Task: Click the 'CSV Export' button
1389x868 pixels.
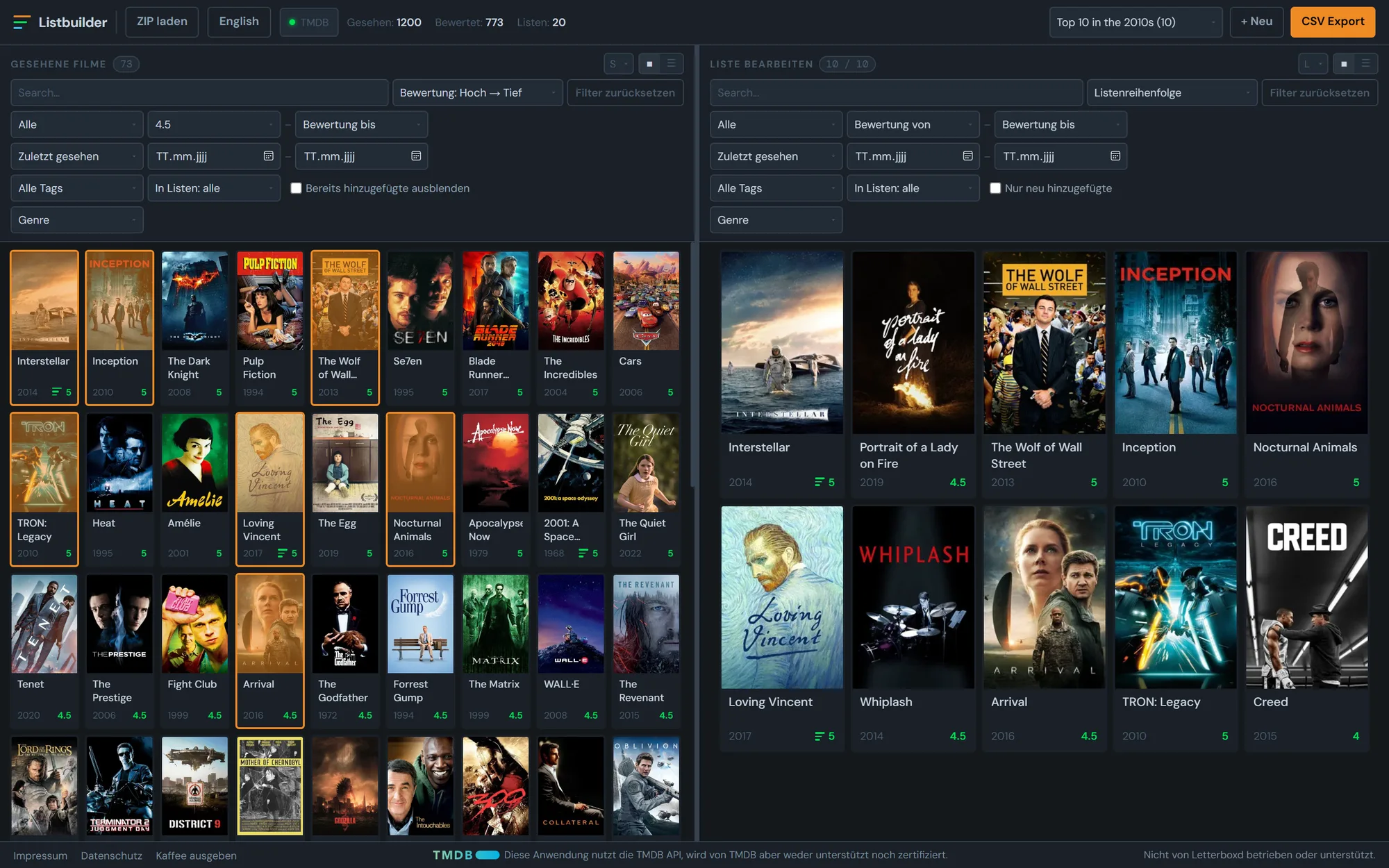Action: [x=1333, y=22]
